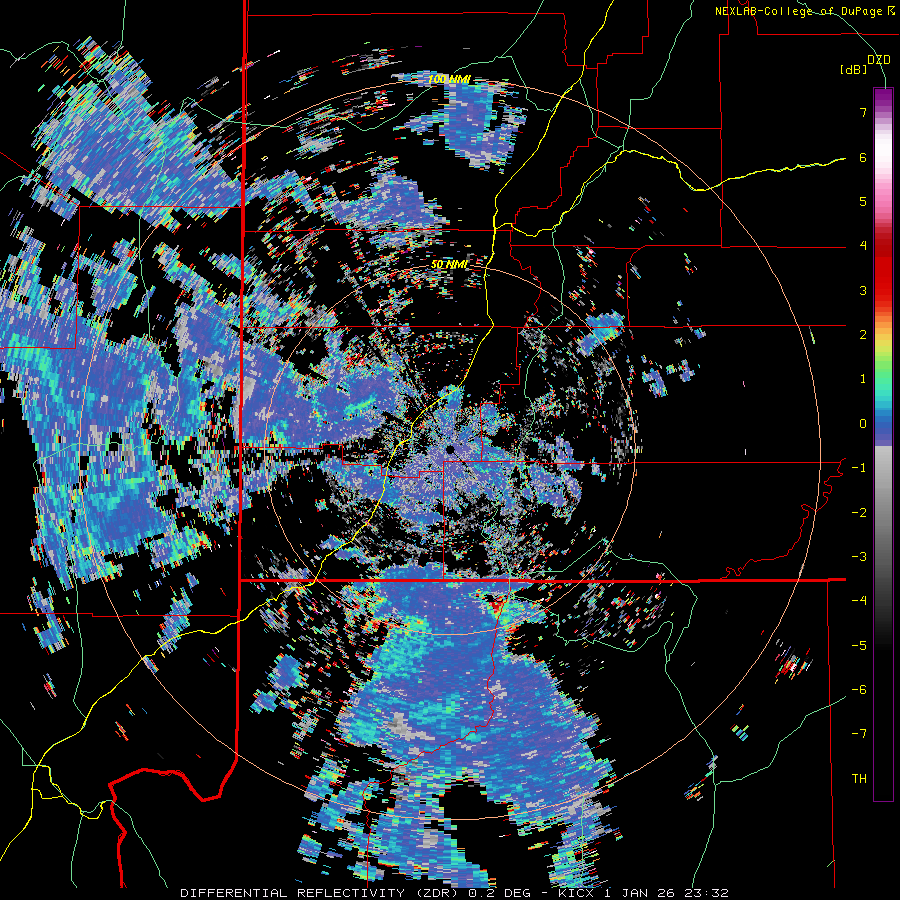Select the 7 value on the scale
Viewport: 900px width, 900px height.
pyautogui.click(x=863, y=112)
